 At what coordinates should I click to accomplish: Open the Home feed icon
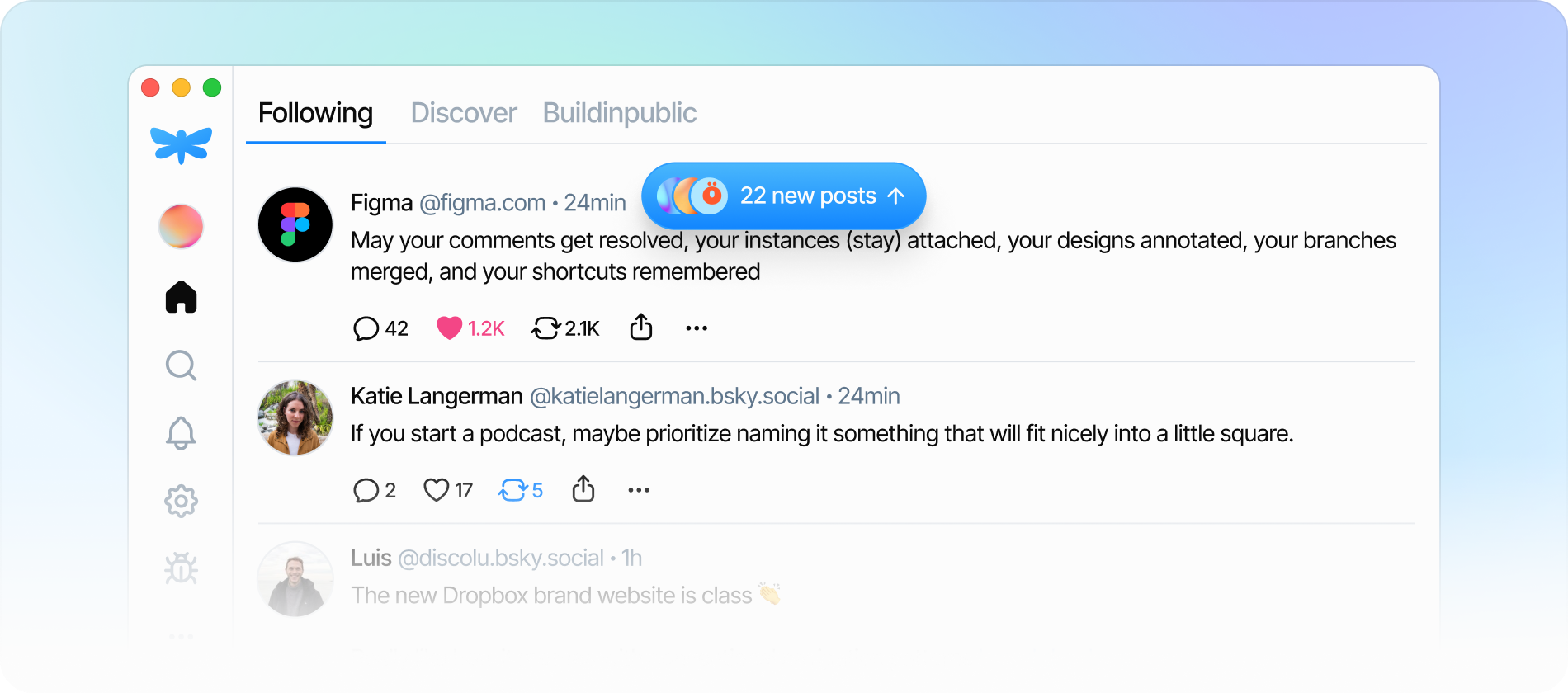click(x=181, y=297)
